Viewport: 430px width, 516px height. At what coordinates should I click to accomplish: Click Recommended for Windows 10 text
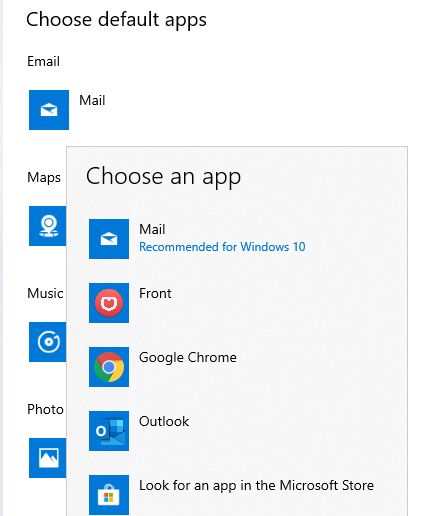(222, 247)
